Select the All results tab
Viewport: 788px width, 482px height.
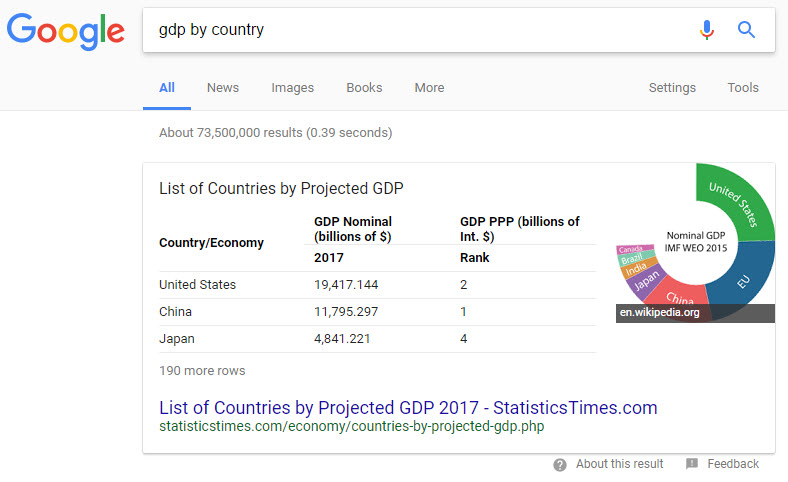tap(167, 88)
